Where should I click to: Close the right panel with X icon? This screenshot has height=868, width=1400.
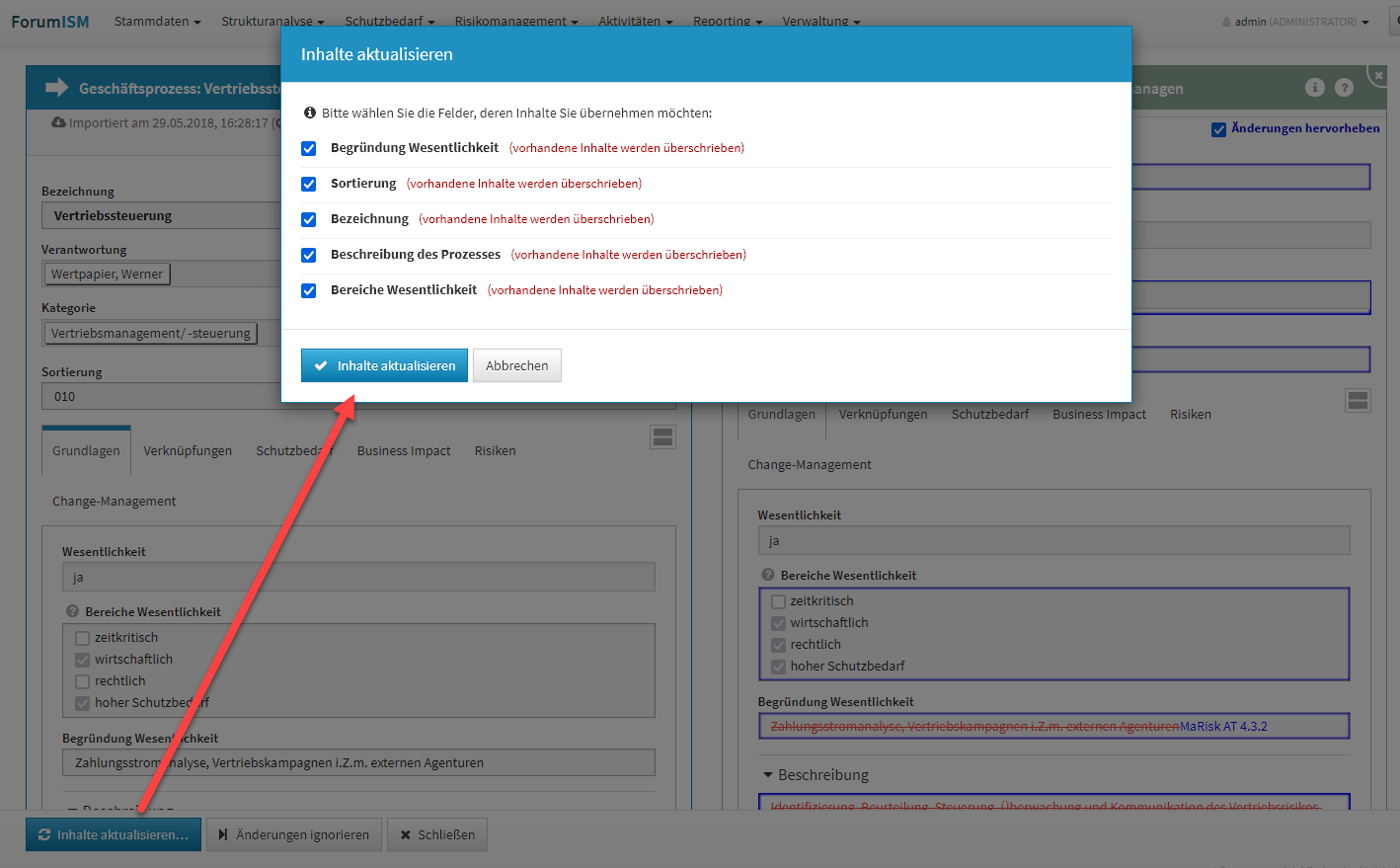[x=1379, y=75]
